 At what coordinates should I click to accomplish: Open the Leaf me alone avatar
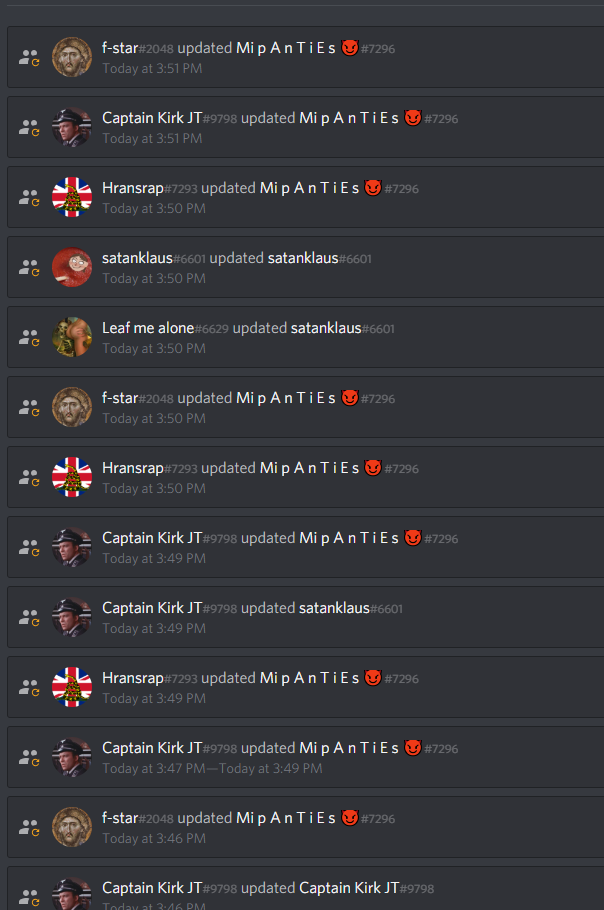[72, 337]
